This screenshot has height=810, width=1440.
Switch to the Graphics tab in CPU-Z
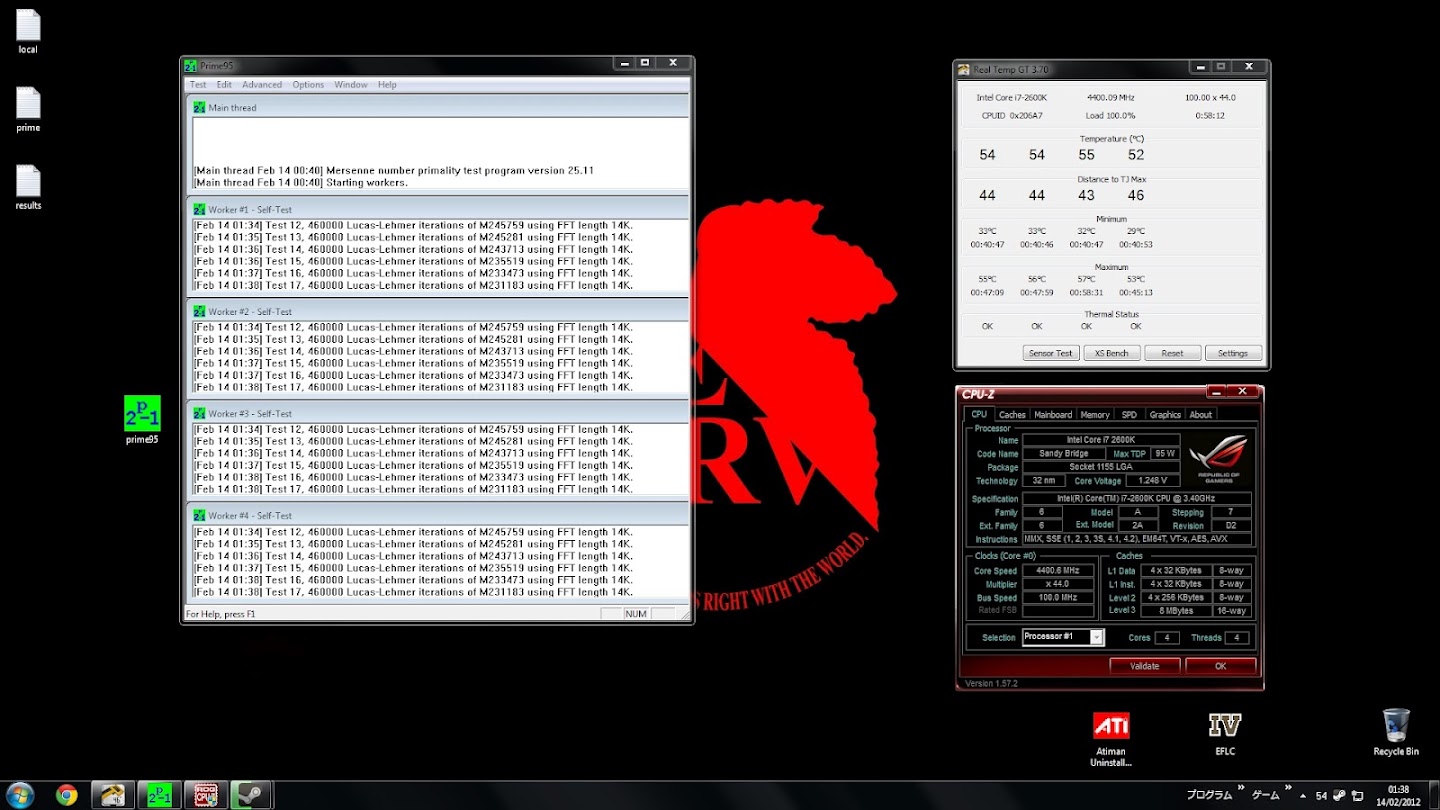[1165, 415]
